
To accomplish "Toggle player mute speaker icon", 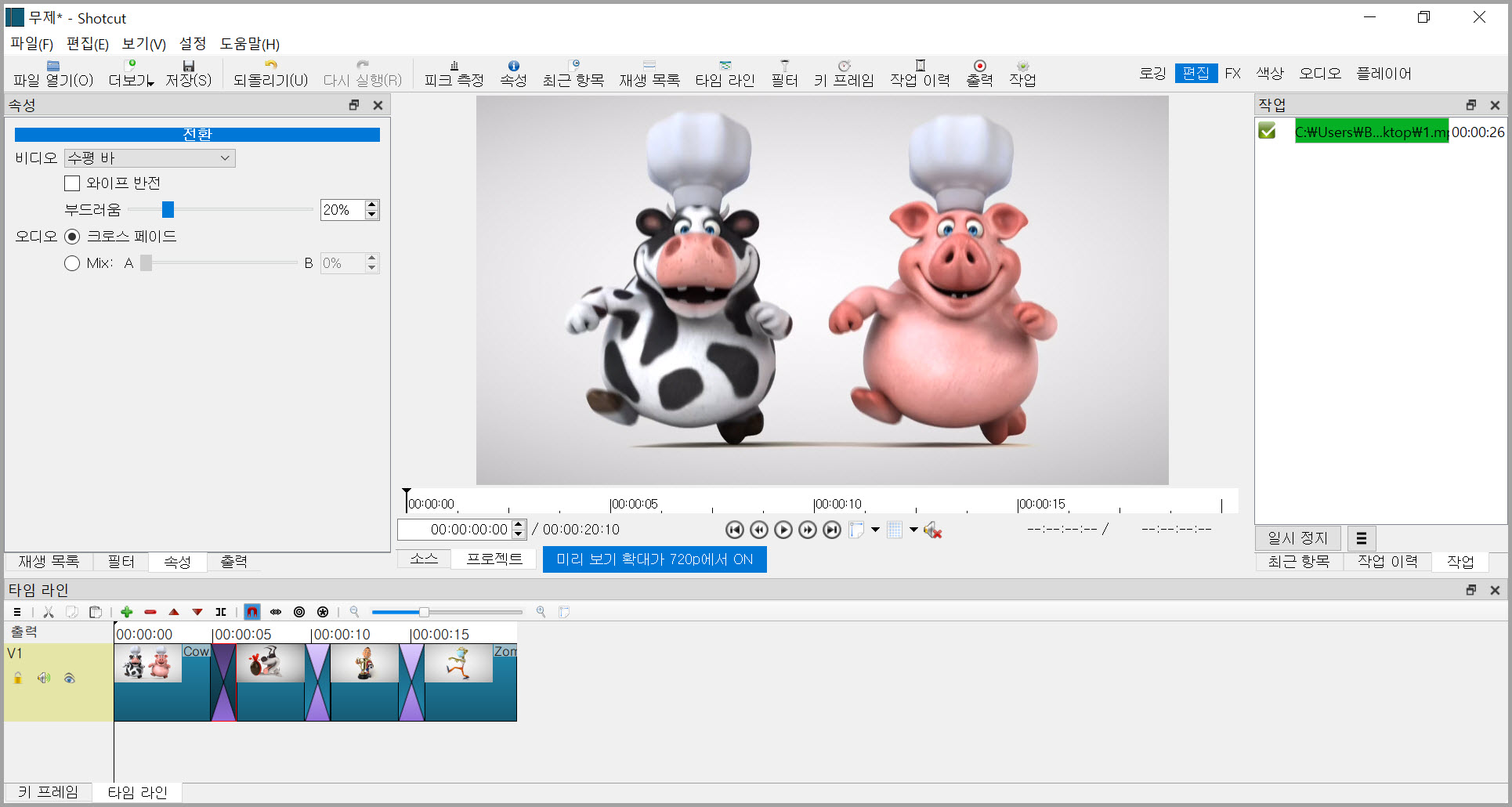I will coord(932,530).
